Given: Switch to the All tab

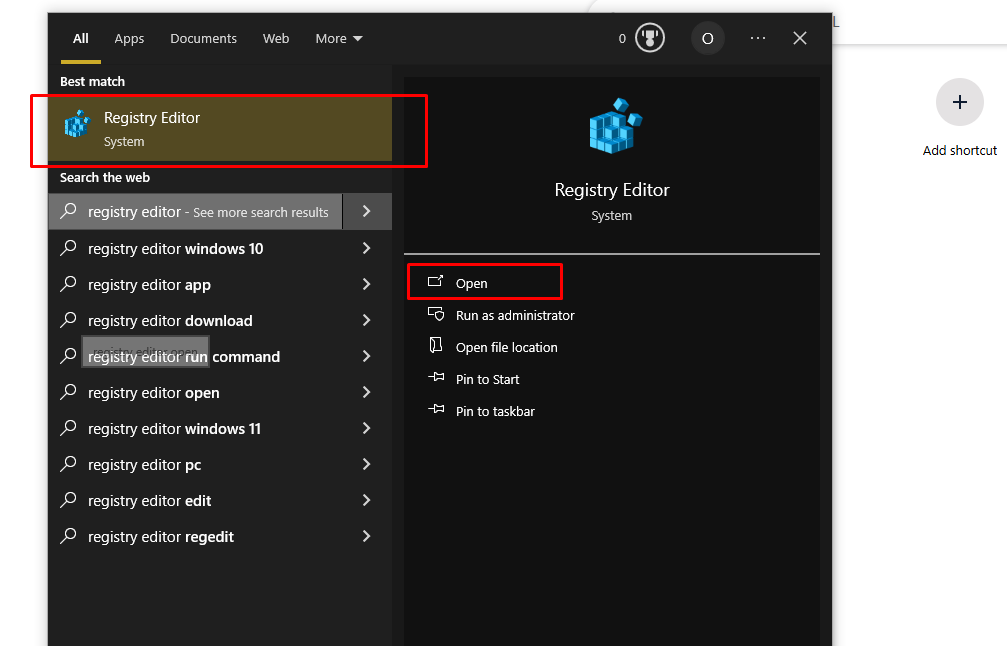Looking at the screenshot, I should 81,39.
